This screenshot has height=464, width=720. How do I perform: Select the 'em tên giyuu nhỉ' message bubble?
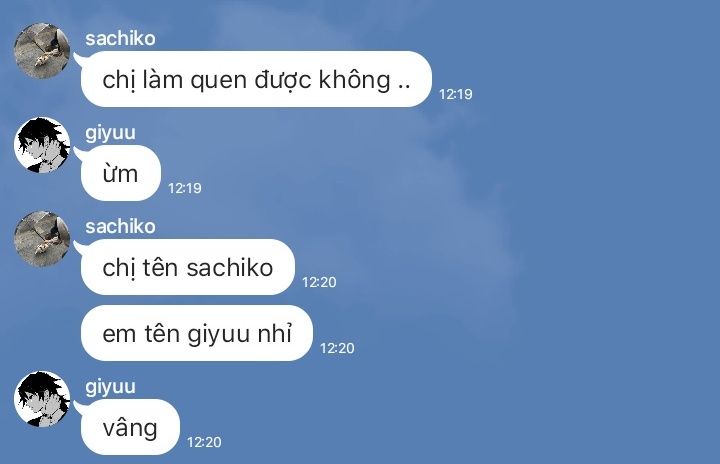coord(197,333)
